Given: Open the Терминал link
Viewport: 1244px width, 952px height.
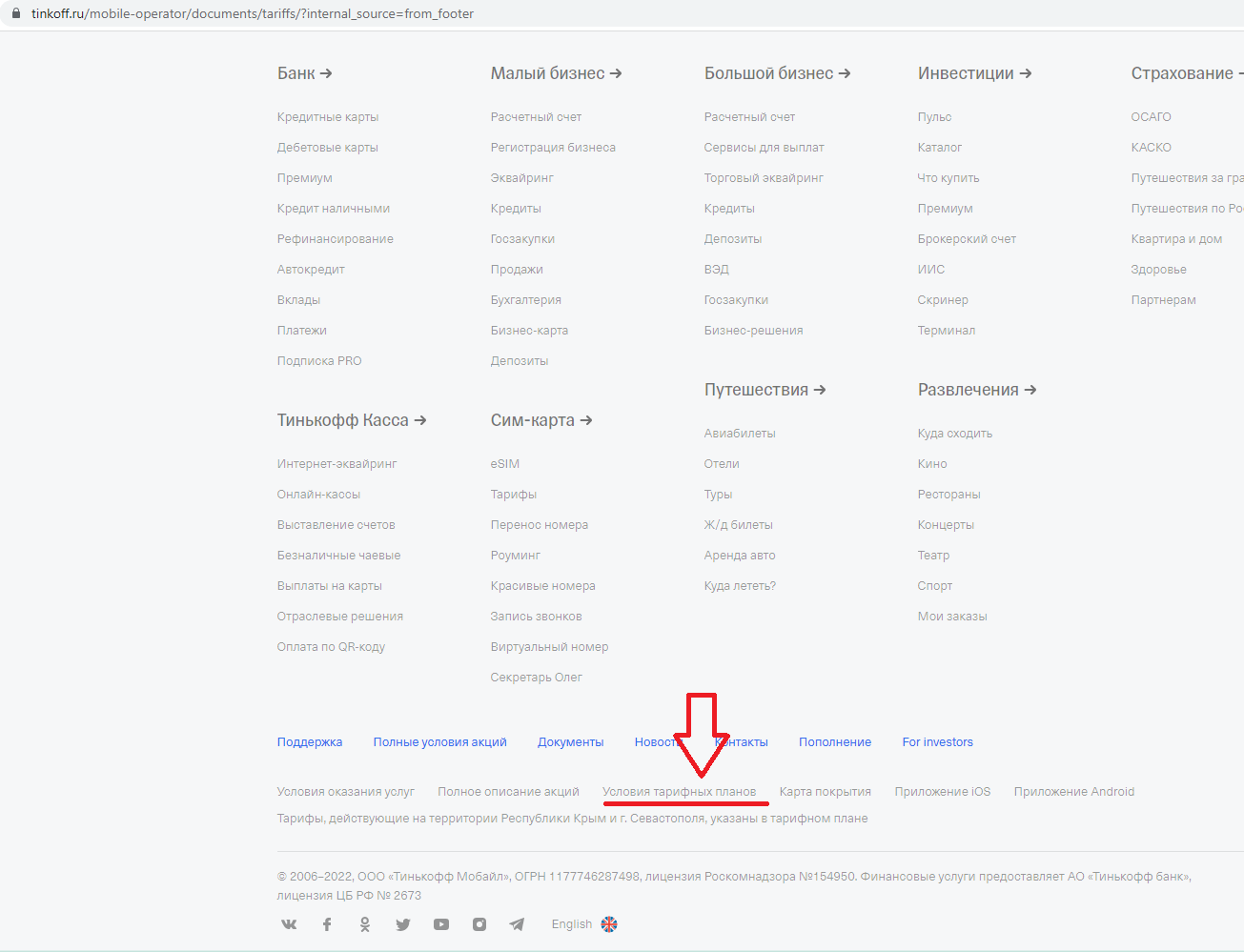Looking at the screenshot, I should (x=947, y=331).
